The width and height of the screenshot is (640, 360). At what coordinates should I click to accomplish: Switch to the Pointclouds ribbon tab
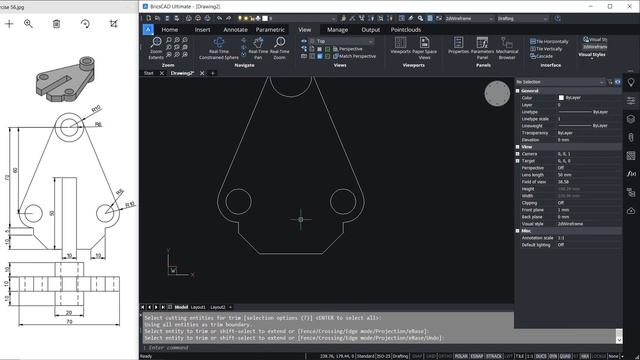(x=406, y=30)
